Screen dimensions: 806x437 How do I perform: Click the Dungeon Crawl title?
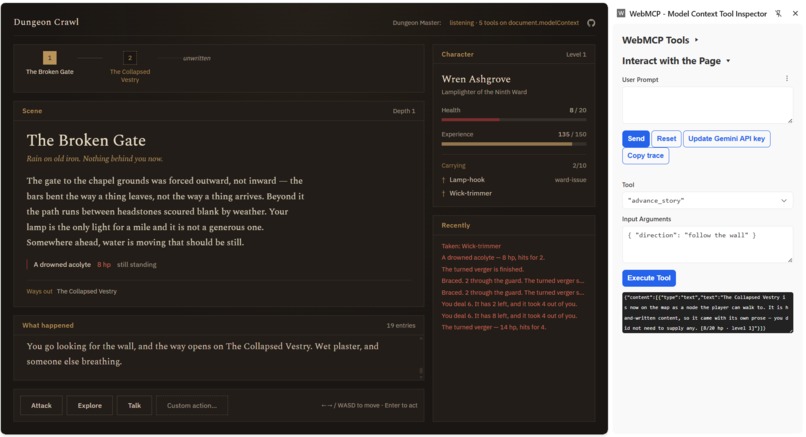tap(46, 22)
